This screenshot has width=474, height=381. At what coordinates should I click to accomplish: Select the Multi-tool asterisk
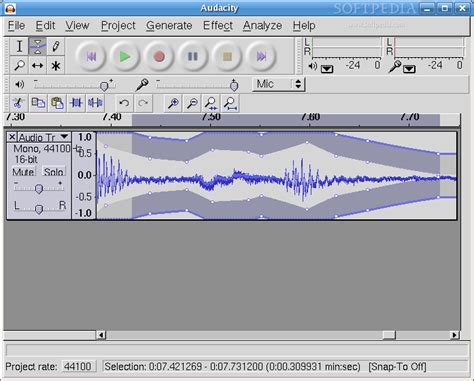pos(56,65)
